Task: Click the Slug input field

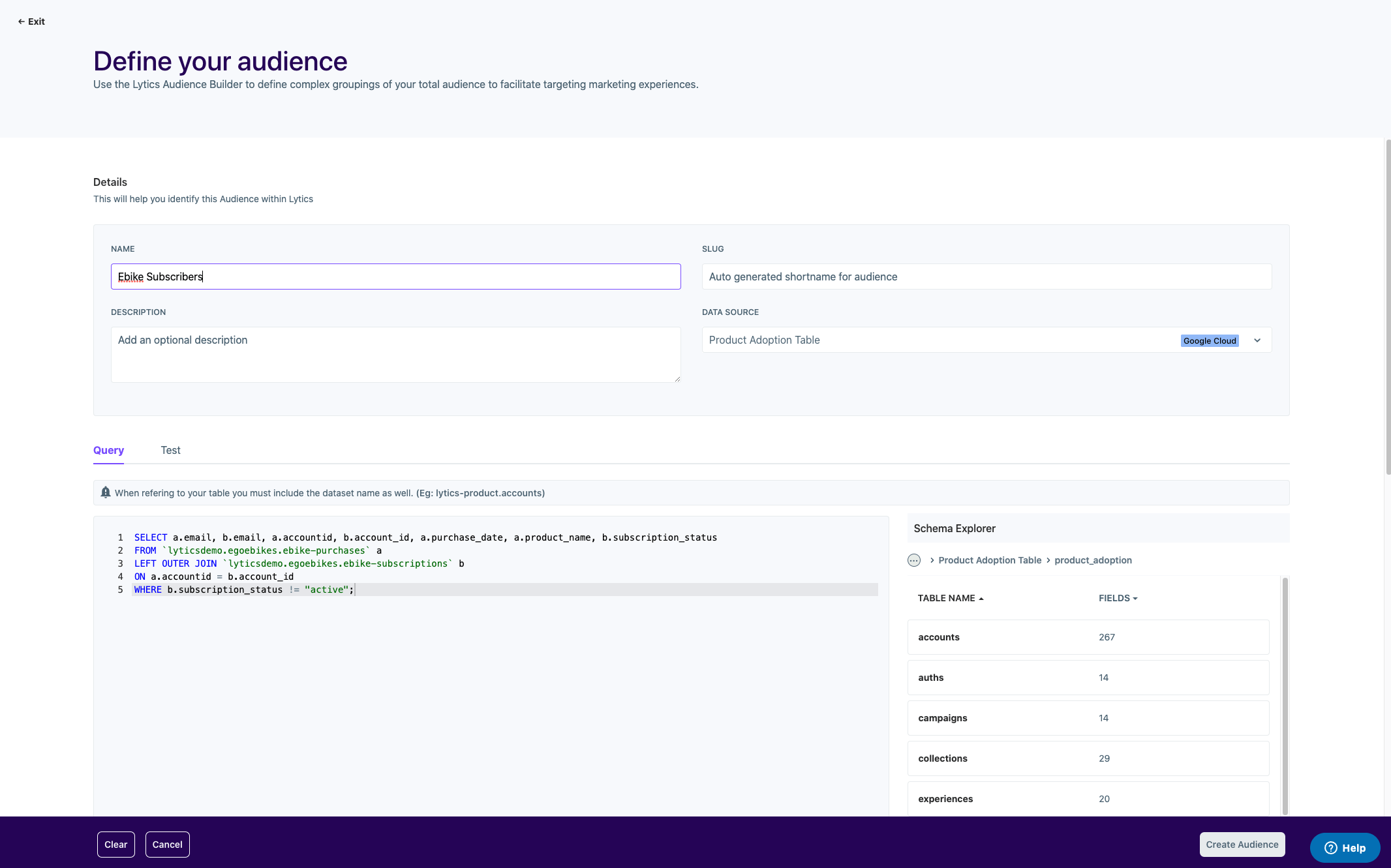Action: (986, 277)
